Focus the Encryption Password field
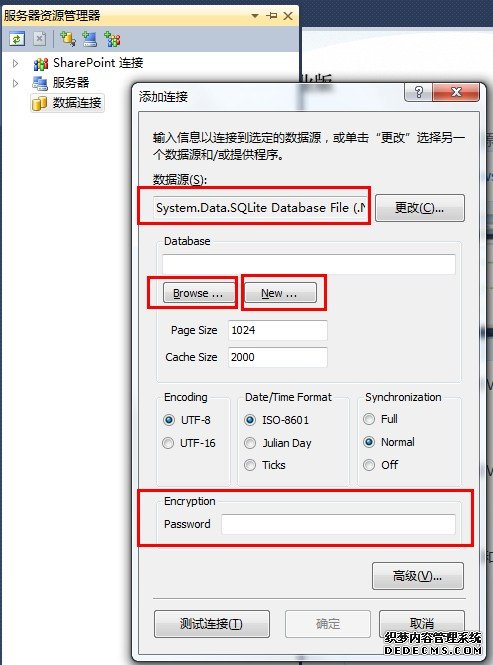Viewport: 493px width, 665px height. (338, 525)
